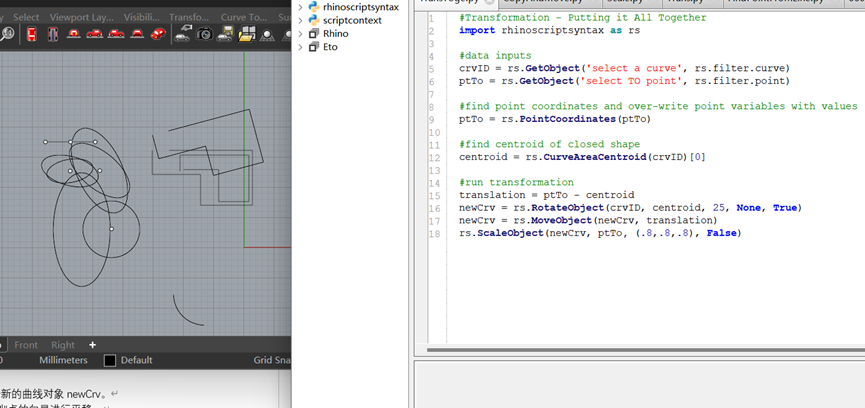Expand the Eto module tree node
The width and height of the screenshot is (865, 408).
(x=300, y=47)
